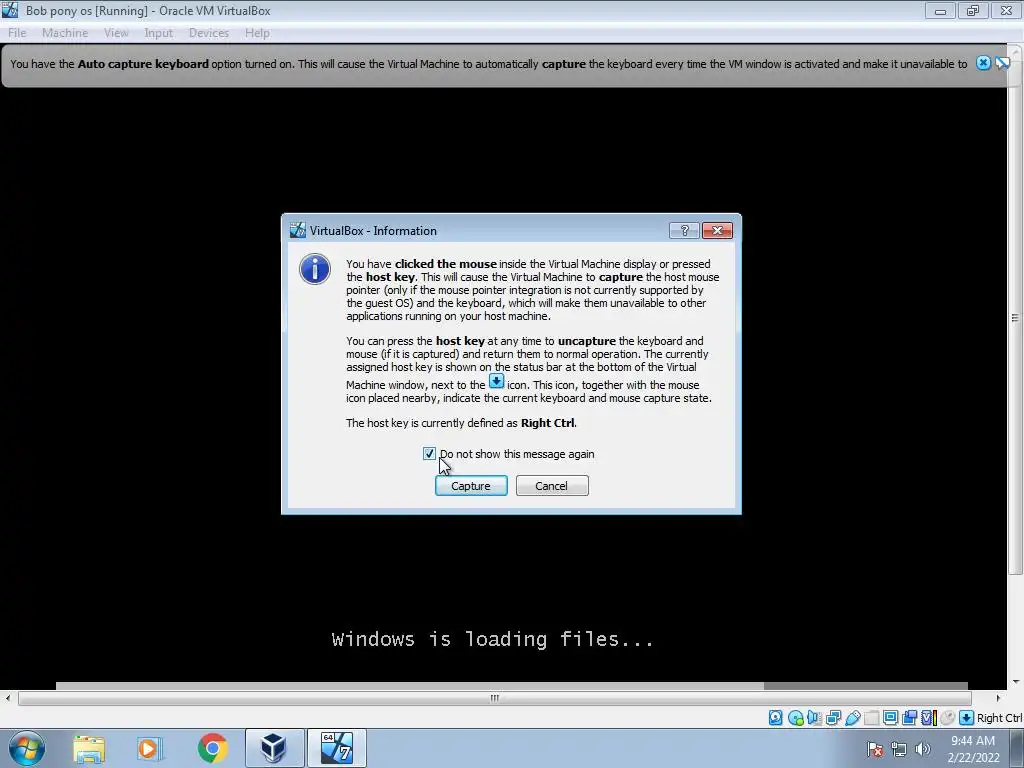Viewport: 1024px width, 768px height.
Task: Click the Action Center flag tray icon
Action: click(875, 749)
